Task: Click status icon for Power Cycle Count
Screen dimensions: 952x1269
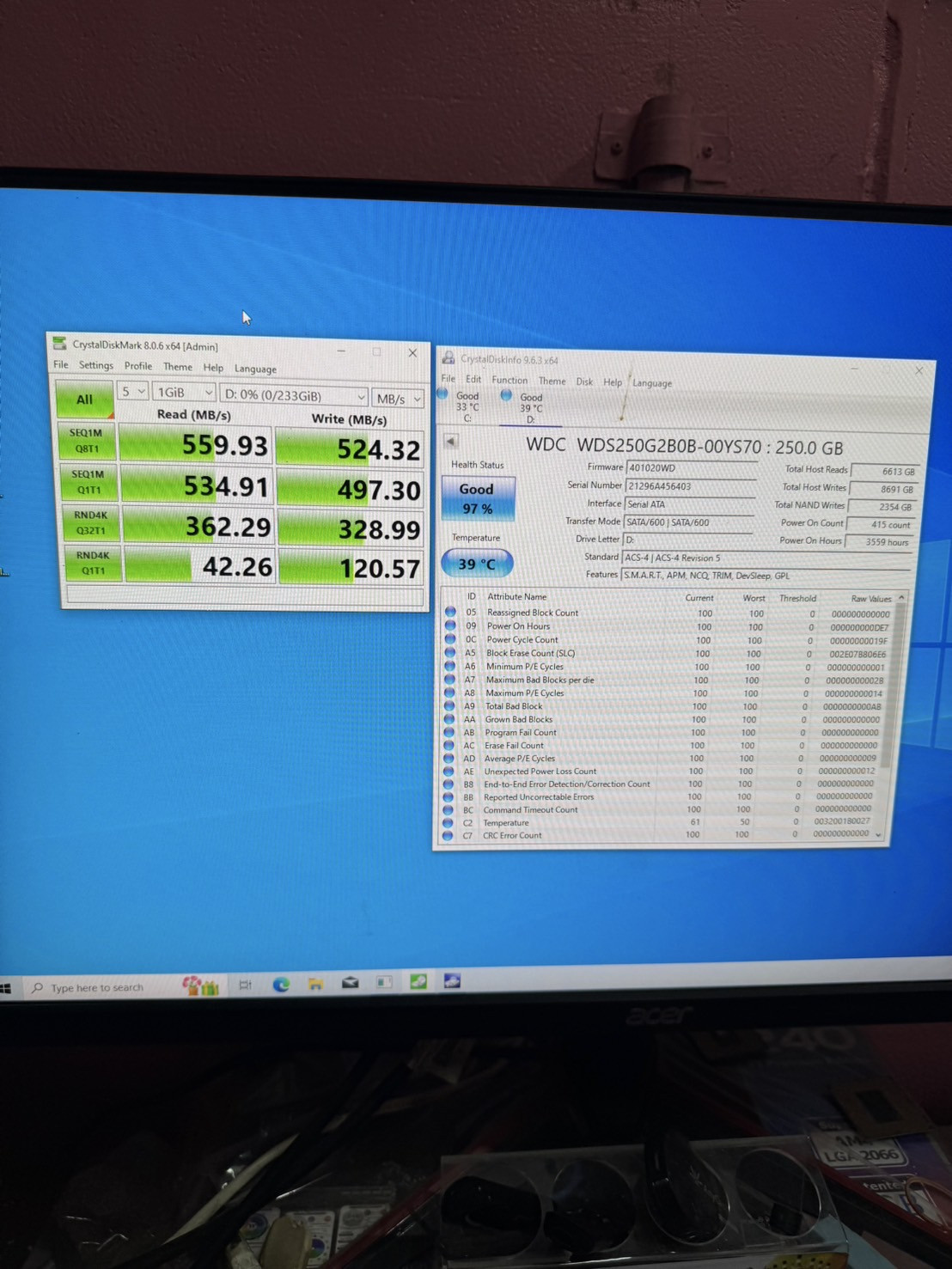Action: pyautogui.click(x=450, y=639)
